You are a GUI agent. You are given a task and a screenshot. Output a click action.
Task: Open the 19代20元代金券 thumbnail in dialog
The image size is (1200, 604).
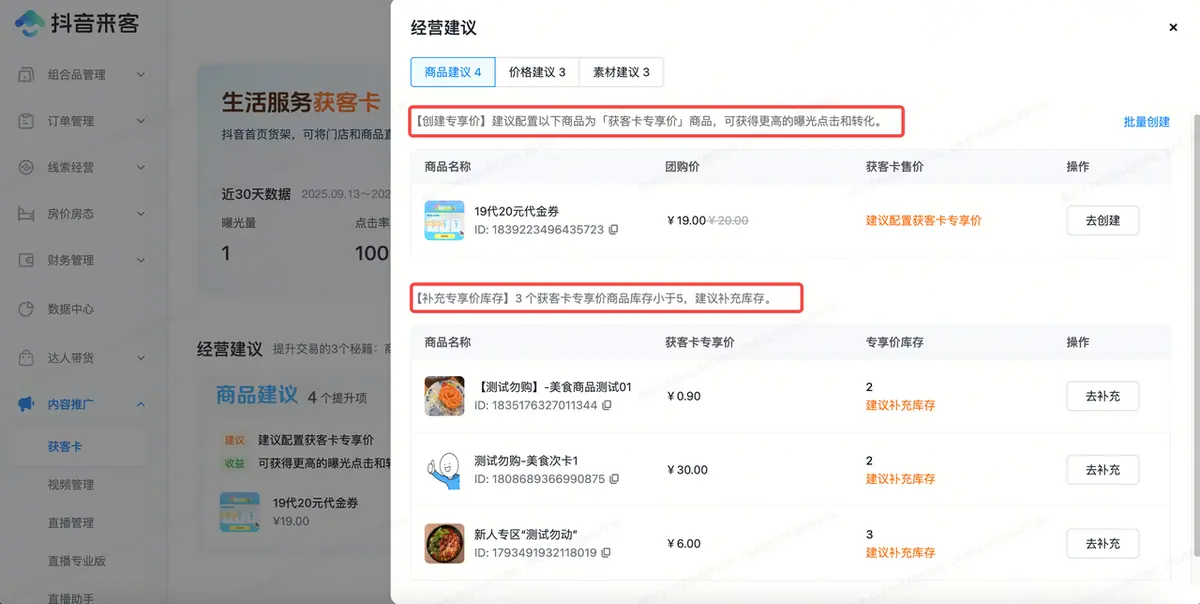pos(444,221)
